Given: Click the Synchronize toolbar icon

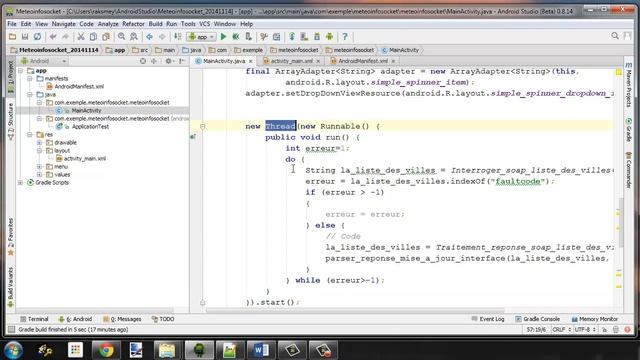Looking at the screenshot, I should click(37, 37).
